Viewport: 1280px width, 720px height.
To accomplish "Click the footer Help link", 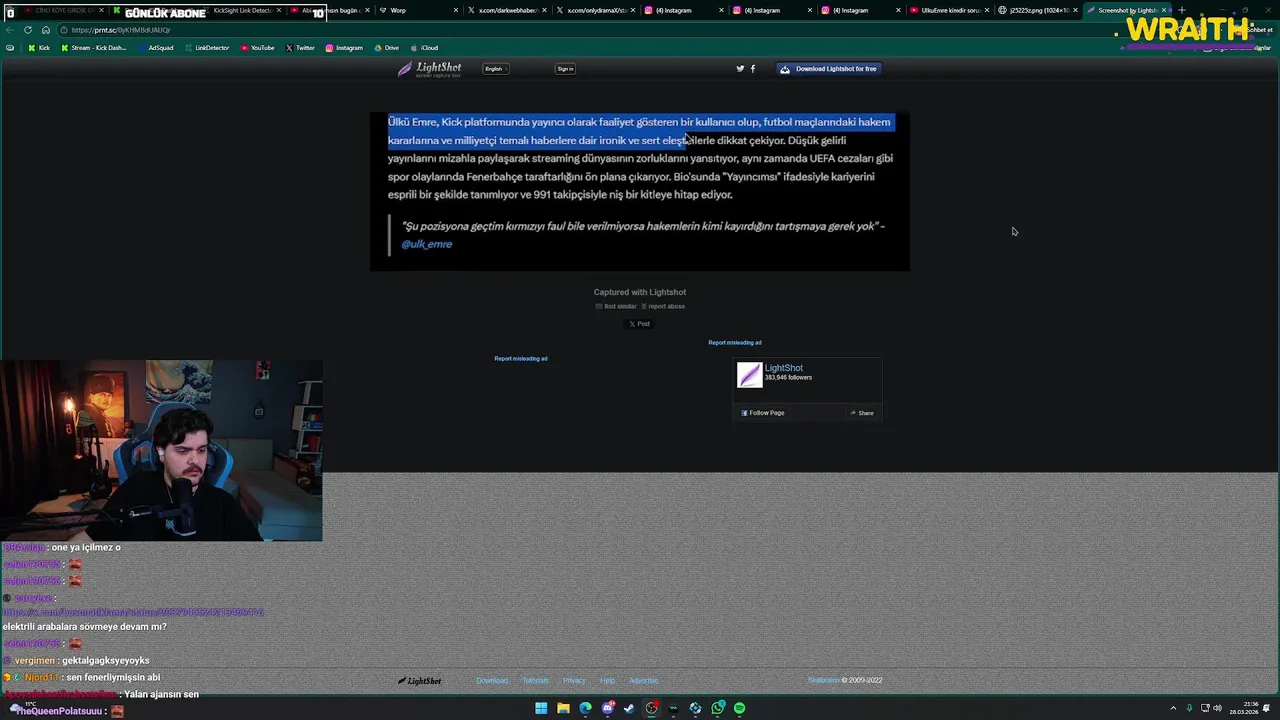I will click(607, 681).
